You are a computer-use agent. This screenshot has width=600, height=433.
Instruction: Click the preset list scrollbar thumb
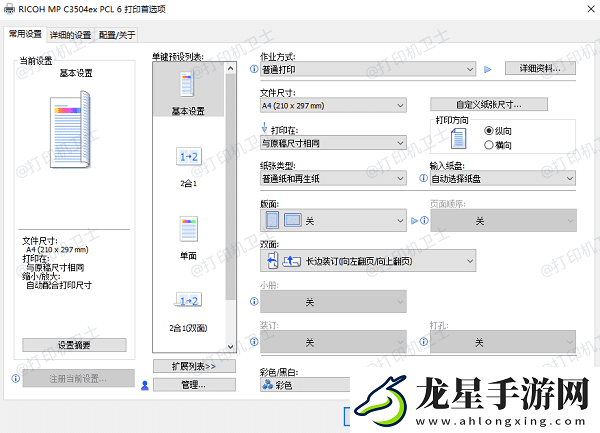230,187
